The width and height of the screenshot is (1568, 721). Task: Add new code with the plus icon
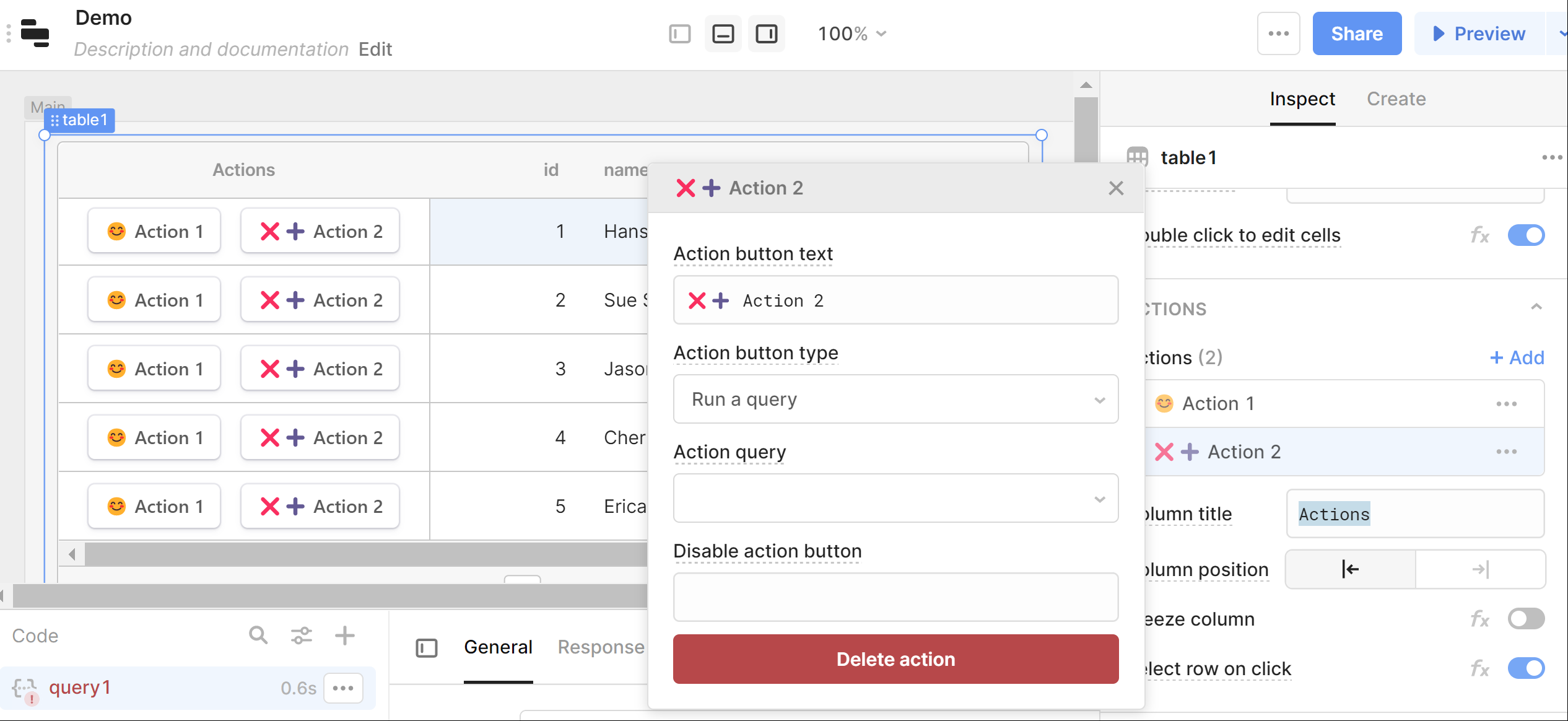coord(345,635)
